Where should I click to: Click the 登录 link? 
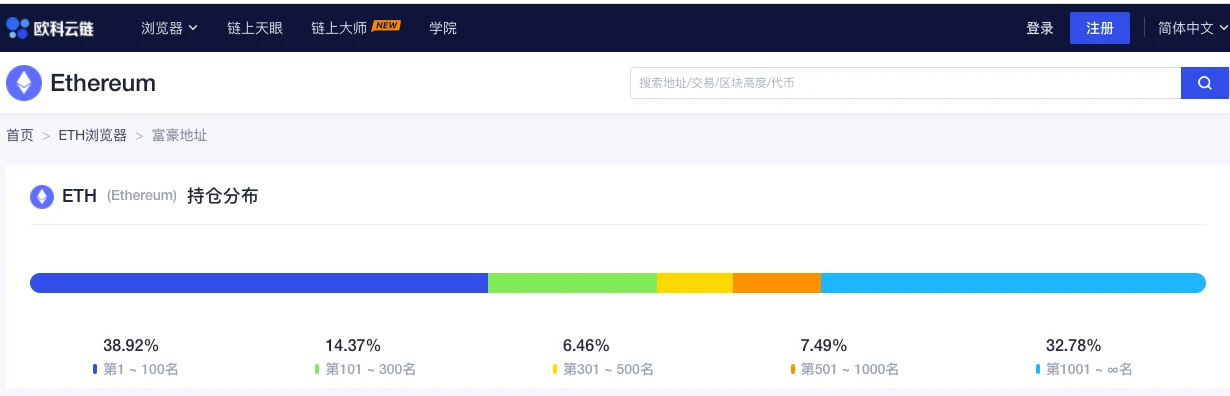[1040, 28]
